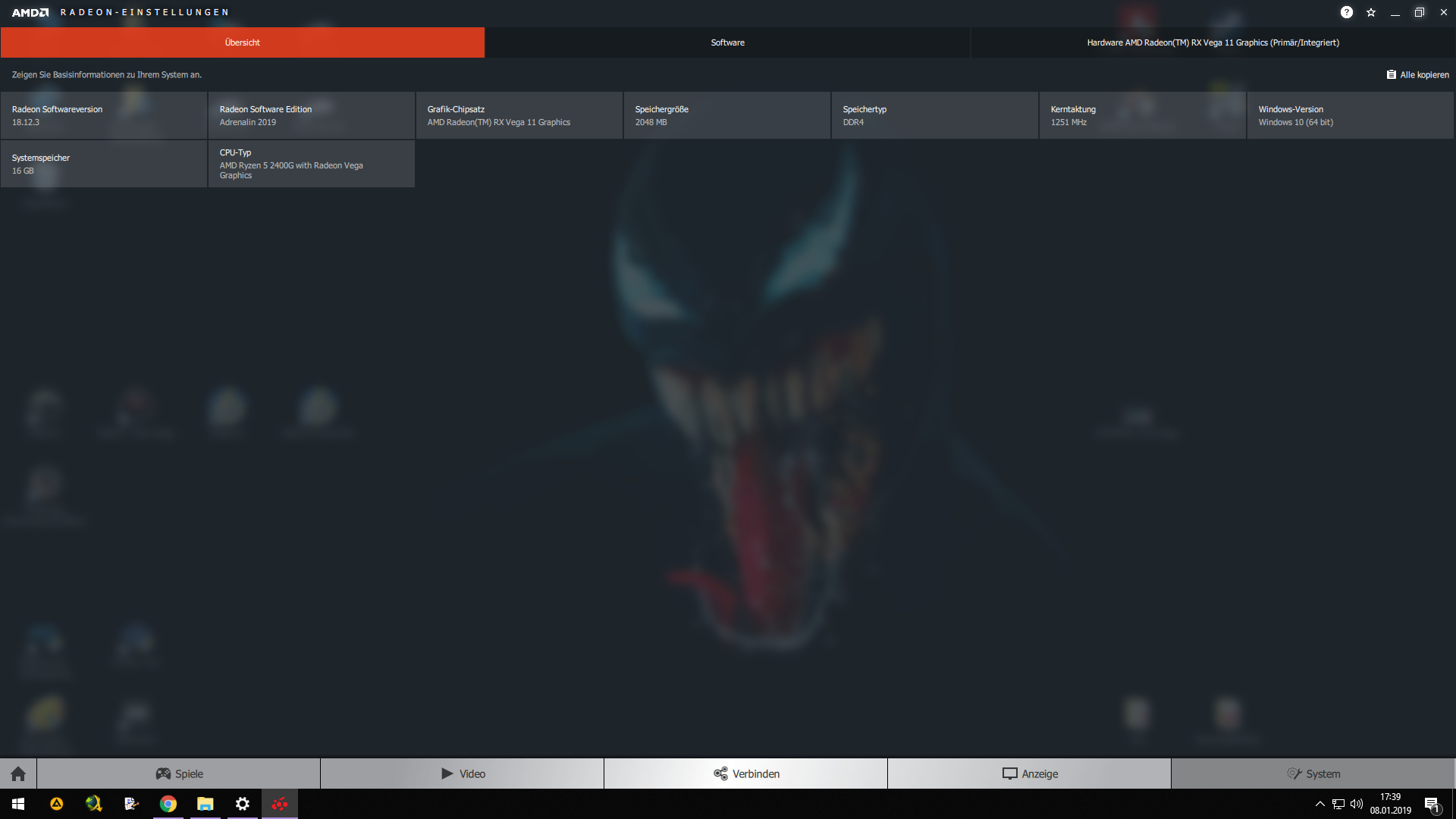Viewport: 1456px width, 819px height.
Task: Open the help question mark icon
Action: 1346,12
